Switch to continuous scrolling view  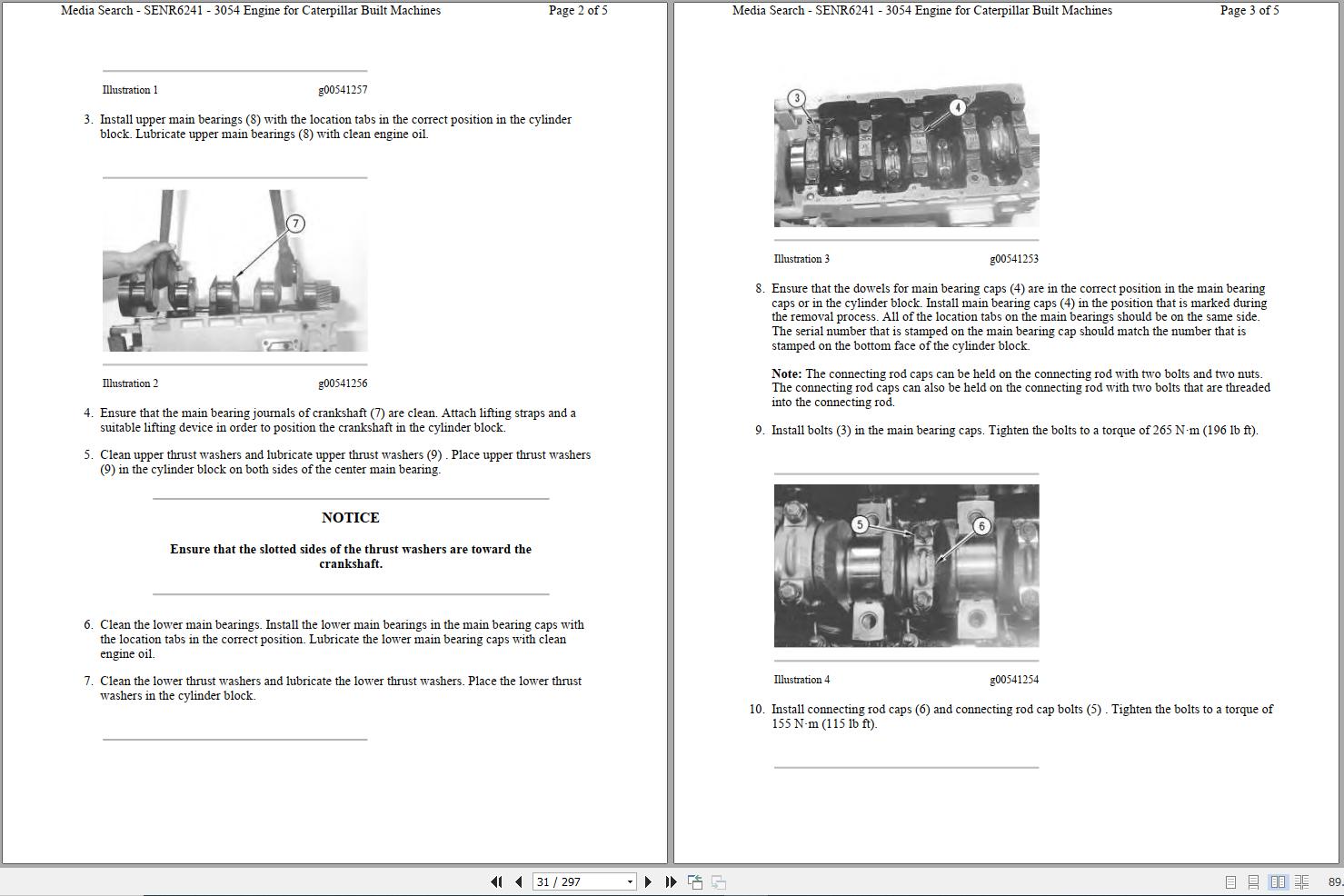tap(1253, 881)
